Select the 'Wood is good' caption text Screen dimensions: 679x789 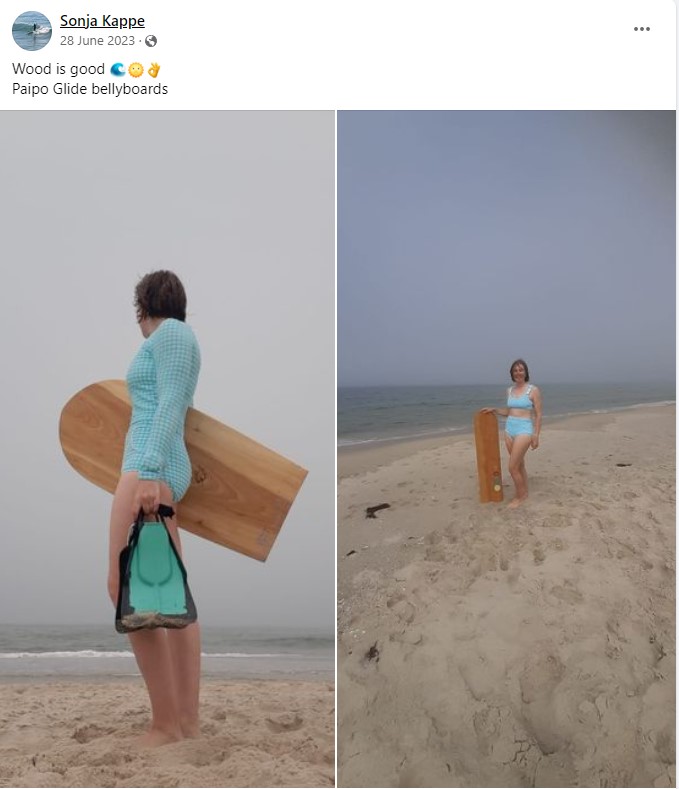(58, 69)
